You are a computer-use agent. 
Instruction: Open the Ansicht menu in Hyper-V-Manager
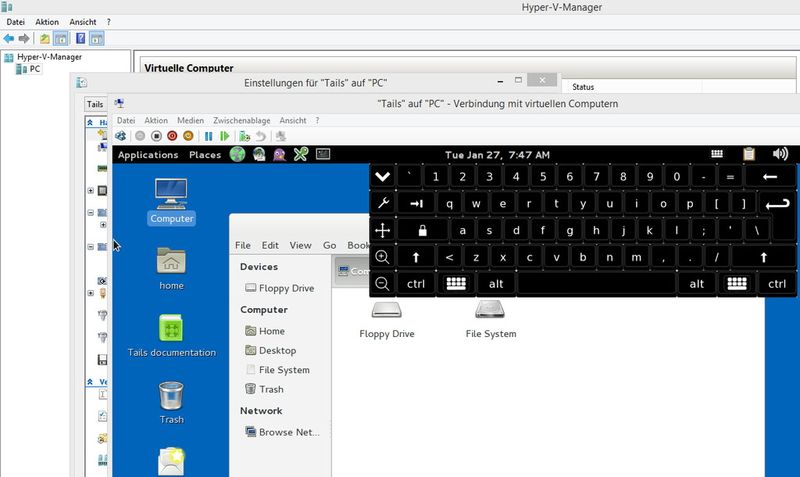(x=83, y=22)
